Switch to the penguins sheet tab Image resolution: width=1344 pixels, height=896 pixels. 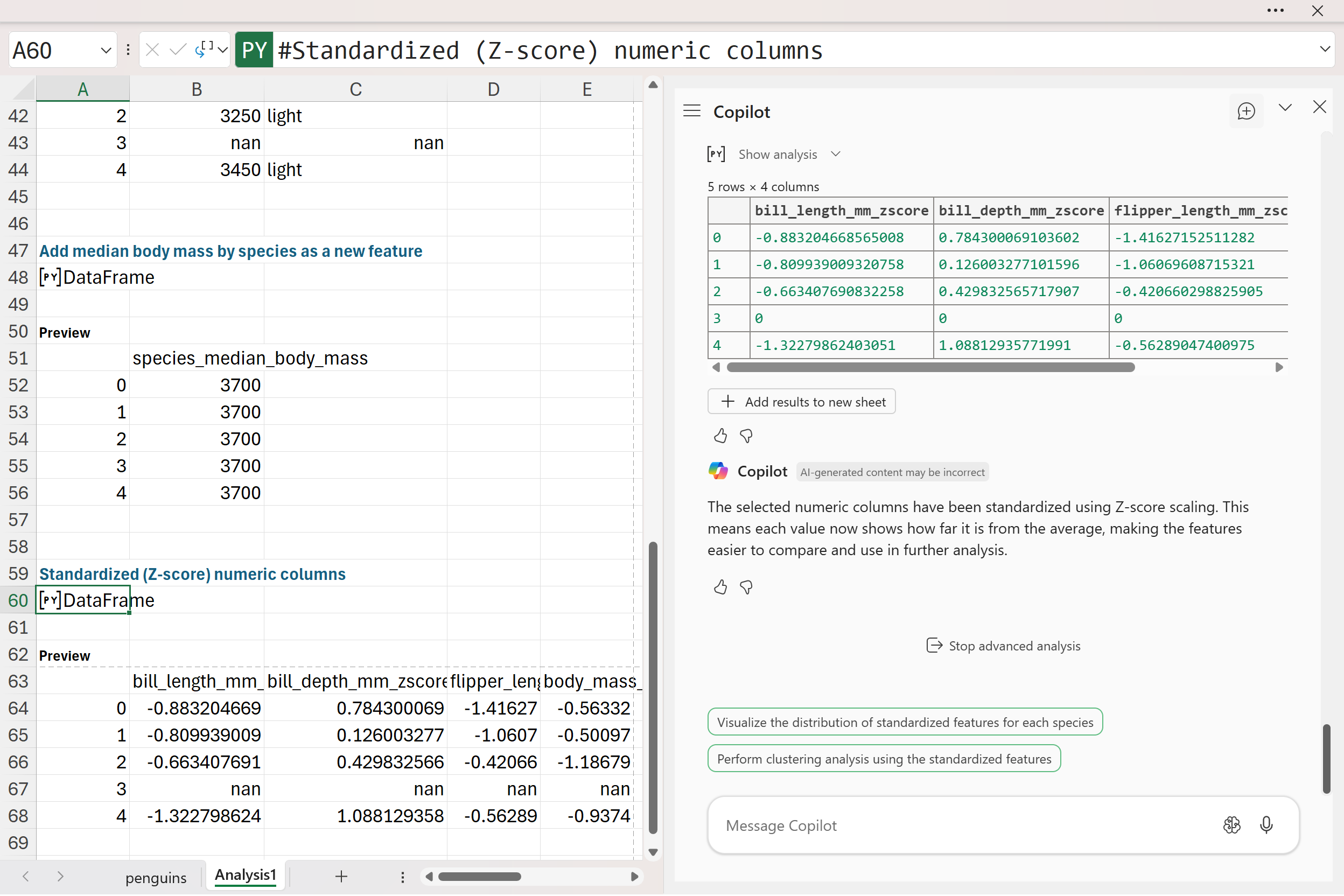[x=156, y=878]
